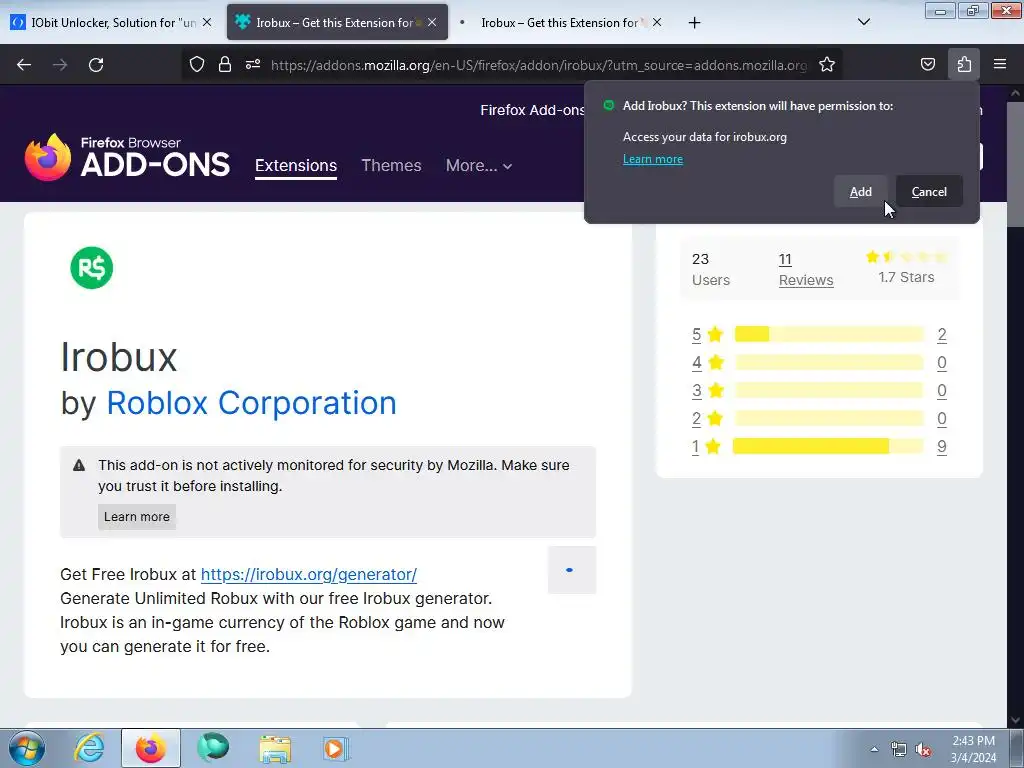Screen dimensions: 1024x768
Task: Open the Firefox hamburger application menu
Action: [1000, 64]
